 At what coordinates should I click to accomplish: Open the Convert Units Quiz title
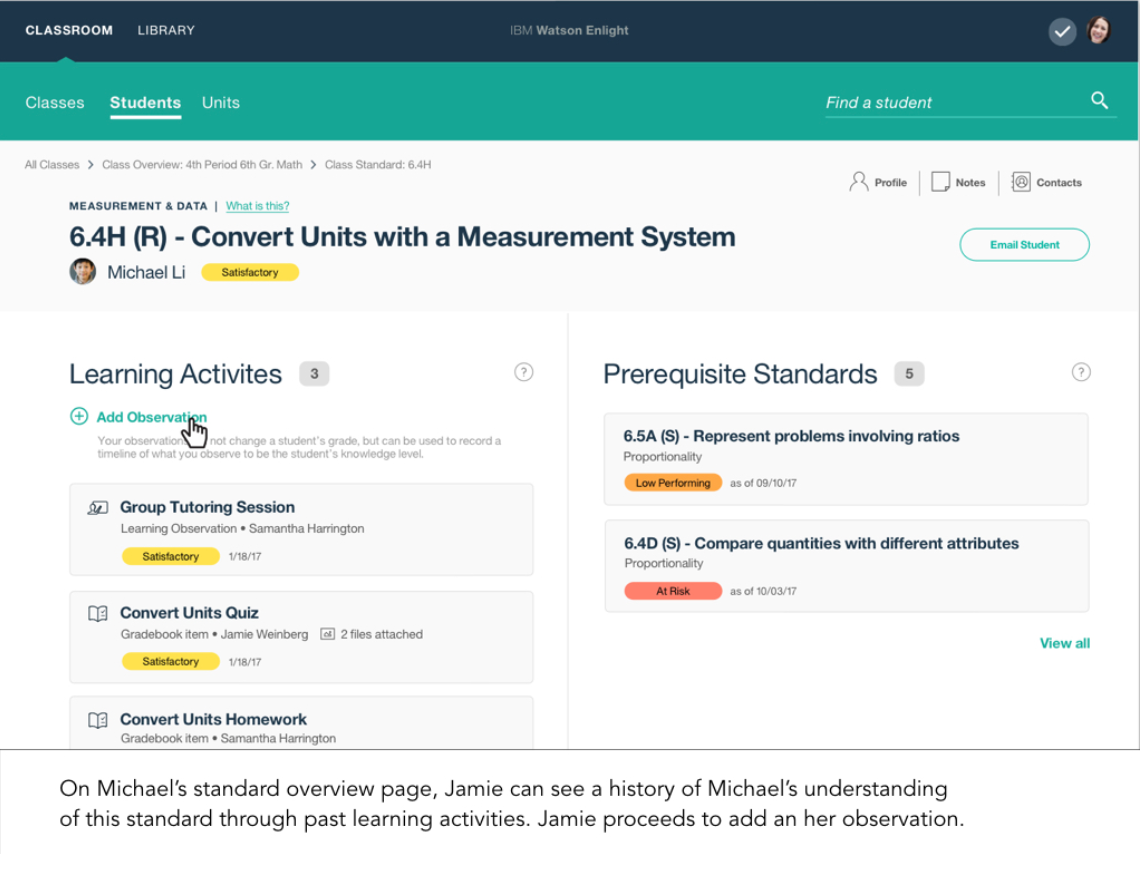point(189,613)
